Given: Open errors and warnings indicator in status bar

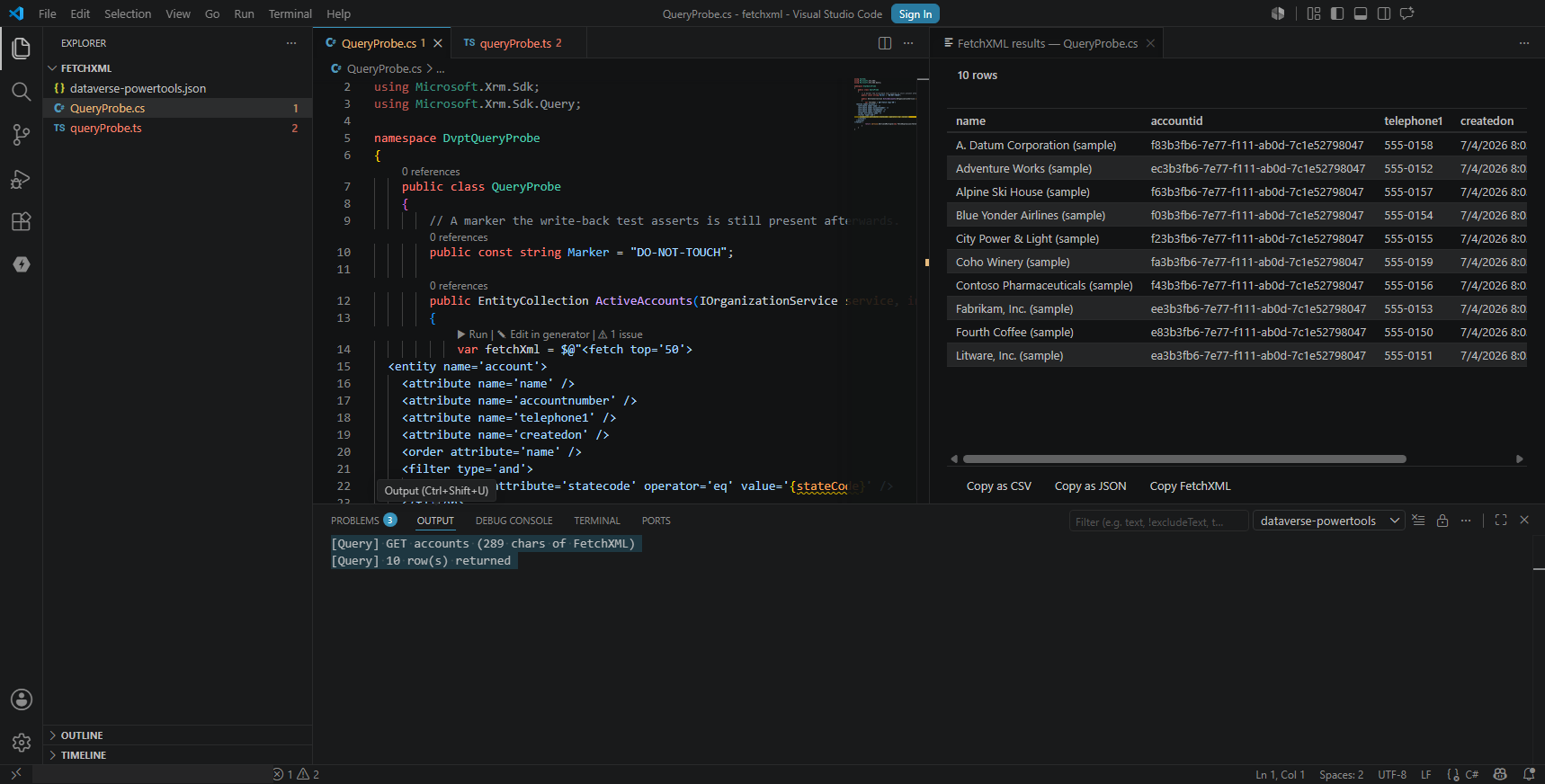Looking at the screenshot, I should (296, 774).
